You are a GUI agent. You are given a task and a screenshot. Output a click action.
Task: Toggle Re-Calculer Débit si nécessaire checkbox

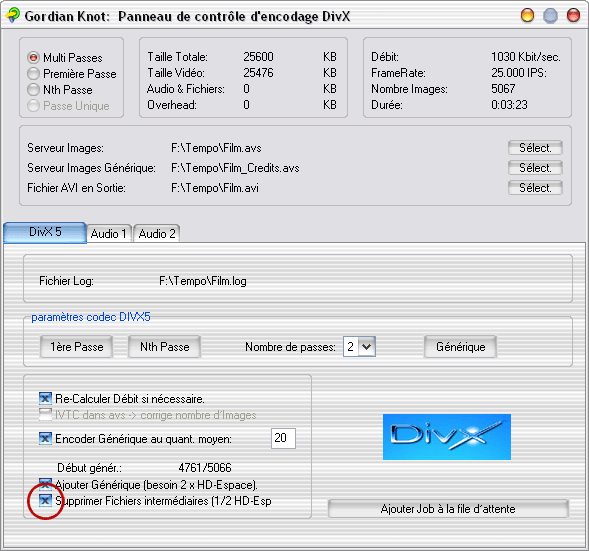(45, 398)
